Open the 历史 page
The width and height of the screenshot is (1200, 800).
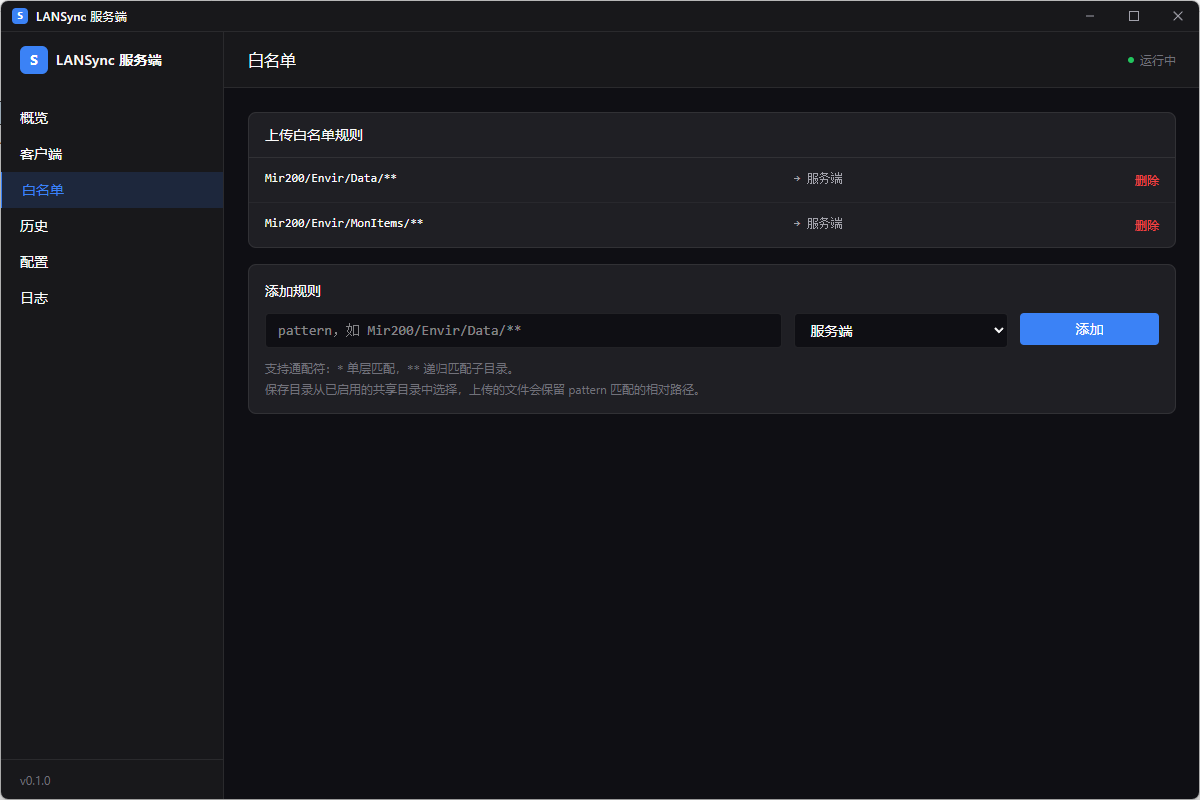[x=112, y=226]
